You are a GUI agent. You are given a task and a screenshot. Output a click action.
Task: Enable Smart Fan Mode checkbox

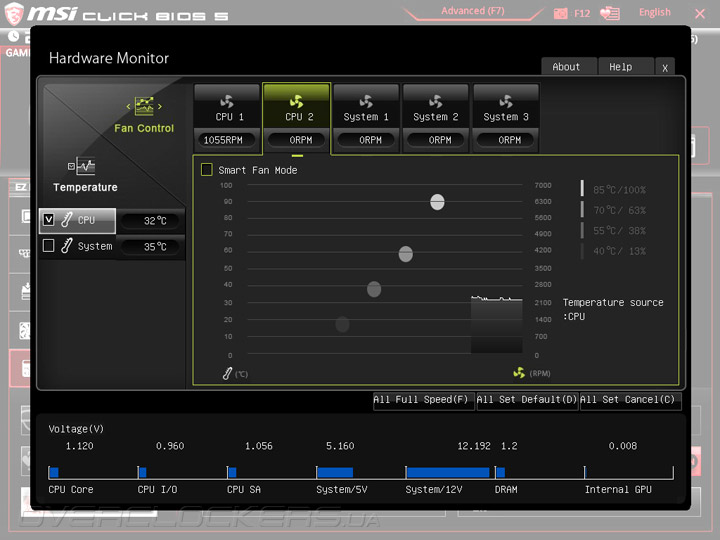207,170
